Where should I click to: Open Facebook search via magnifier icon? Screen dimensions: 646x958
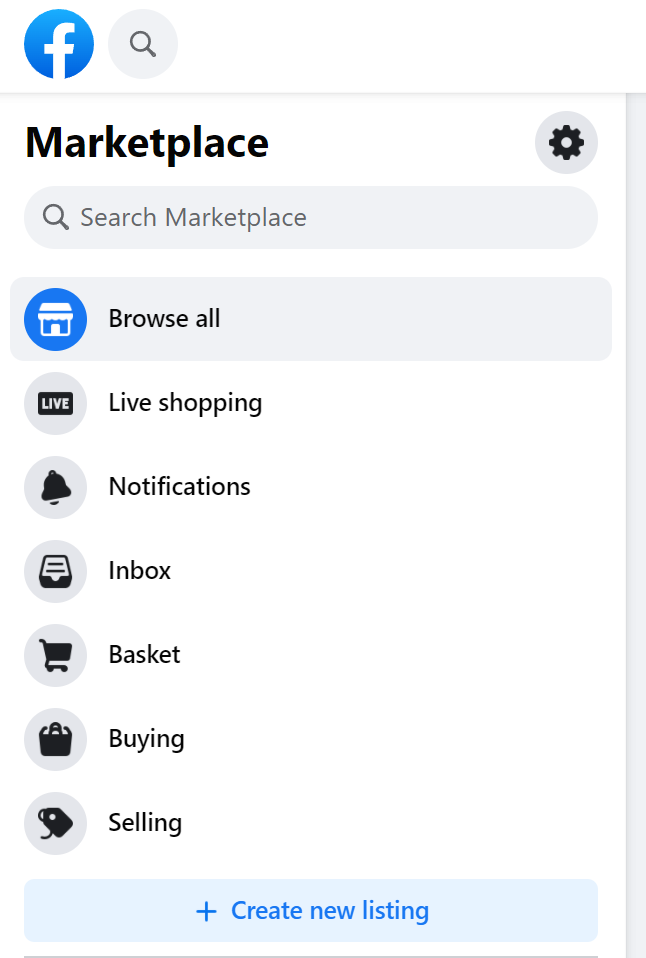[x=143, y=44]
